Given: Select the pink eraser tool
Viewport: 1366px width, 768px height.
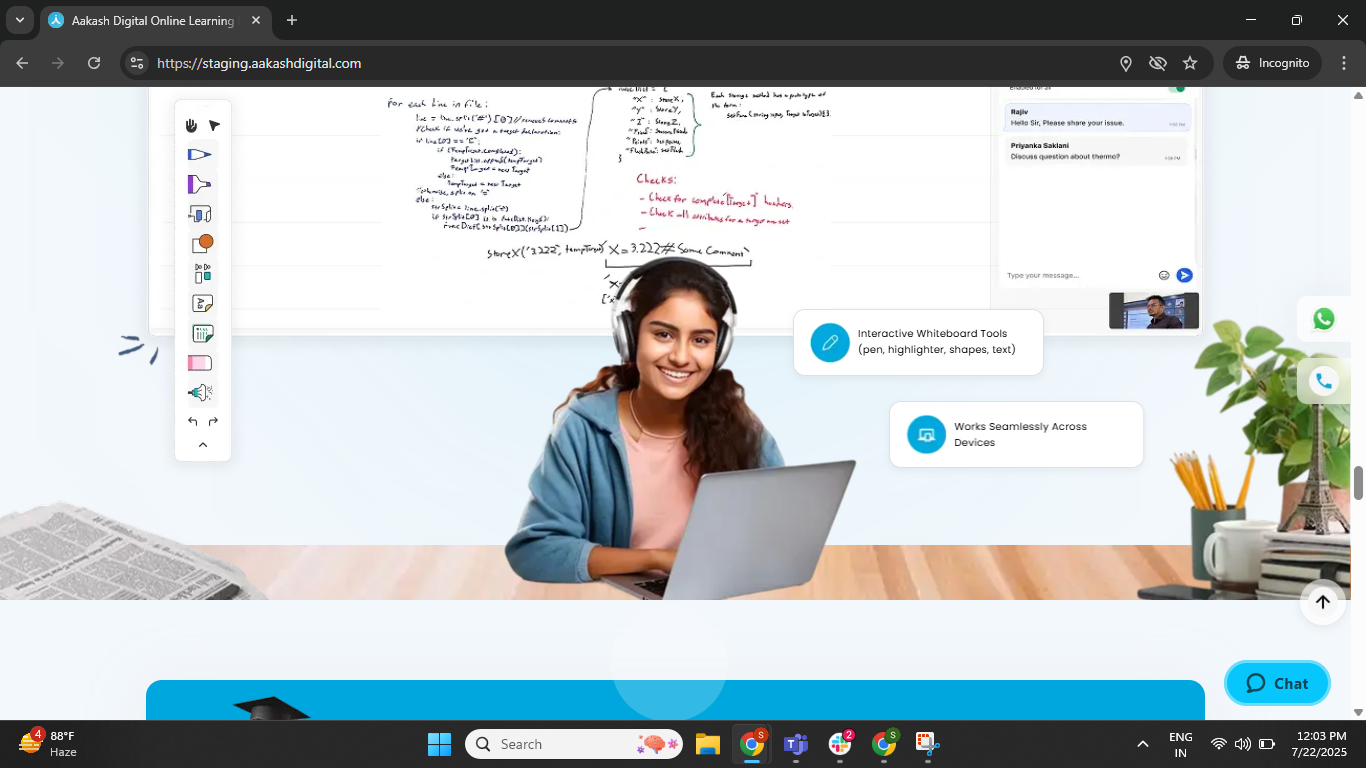Looking at the screenshot, I should (x=200, y=363).
